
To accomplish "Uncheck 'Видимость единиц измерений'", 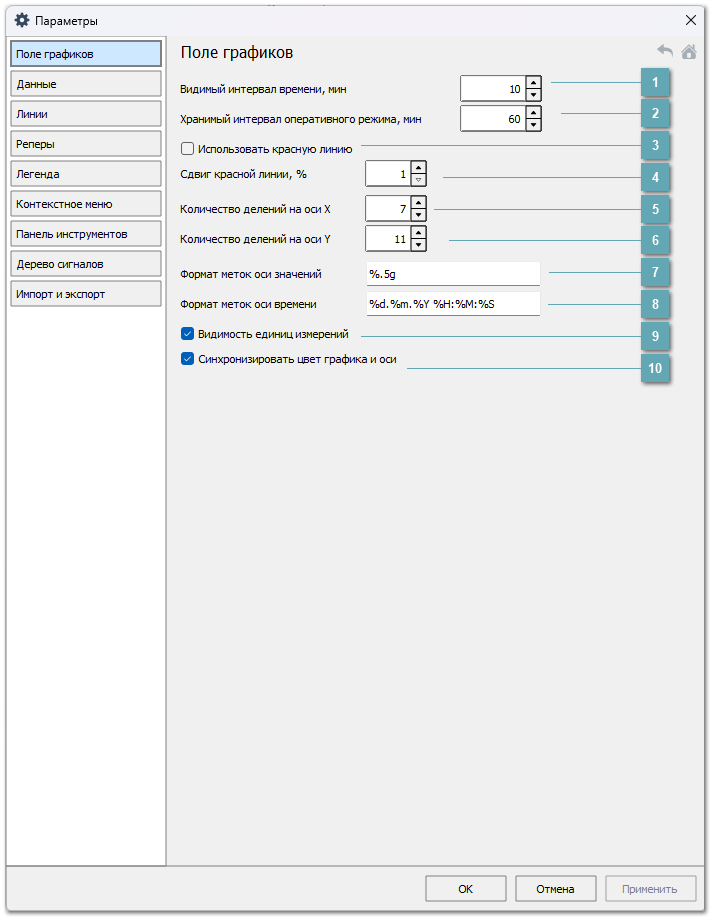I will [x=187, y=334].
